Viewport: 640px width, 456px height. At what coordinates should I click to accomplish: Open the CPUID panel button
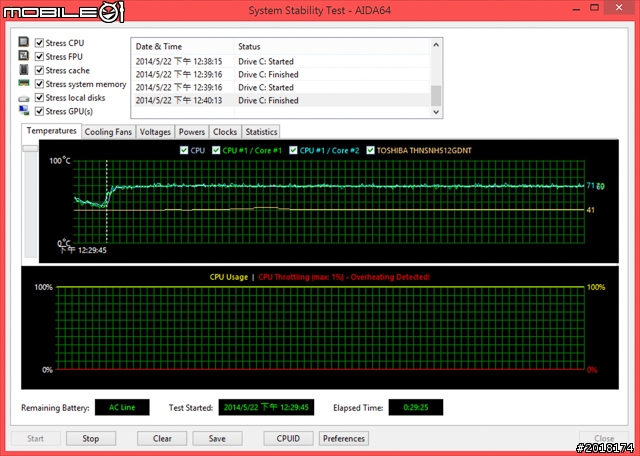pos(288,438)
